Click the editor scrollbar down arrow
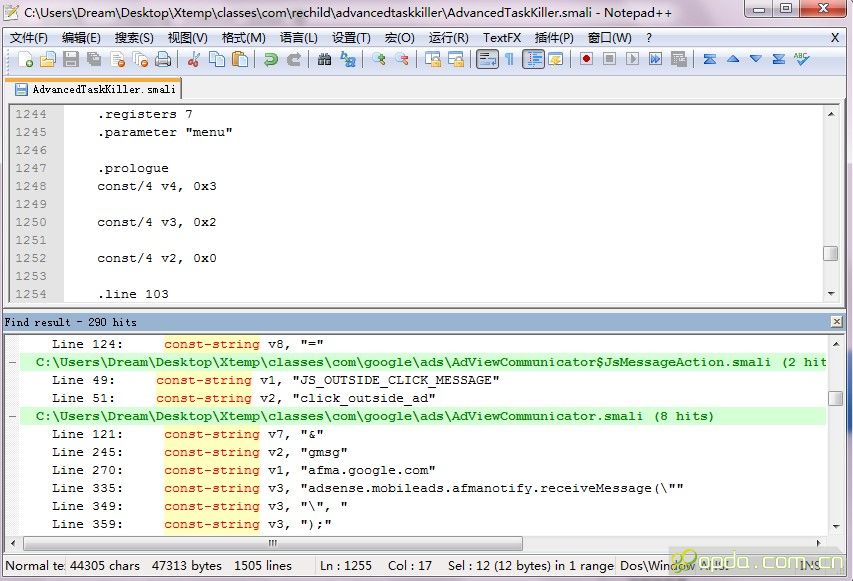This screenshot has height=581, width=853. tap(831, 294)
